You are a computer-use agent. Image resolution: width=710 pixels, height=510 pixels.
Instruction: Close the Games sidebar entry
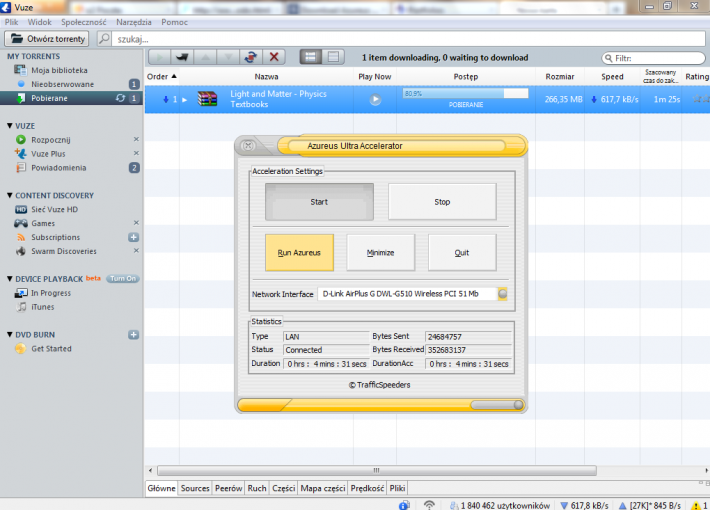(136, 223)
